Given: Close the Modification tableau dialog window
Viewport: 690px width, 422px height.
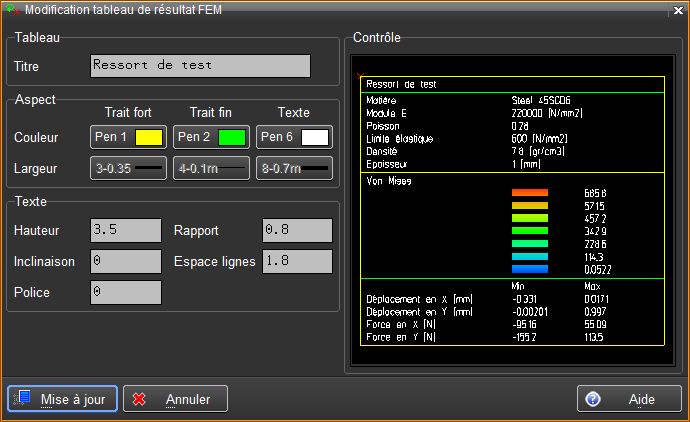Looking at the screenshot, I should point(675,10).
